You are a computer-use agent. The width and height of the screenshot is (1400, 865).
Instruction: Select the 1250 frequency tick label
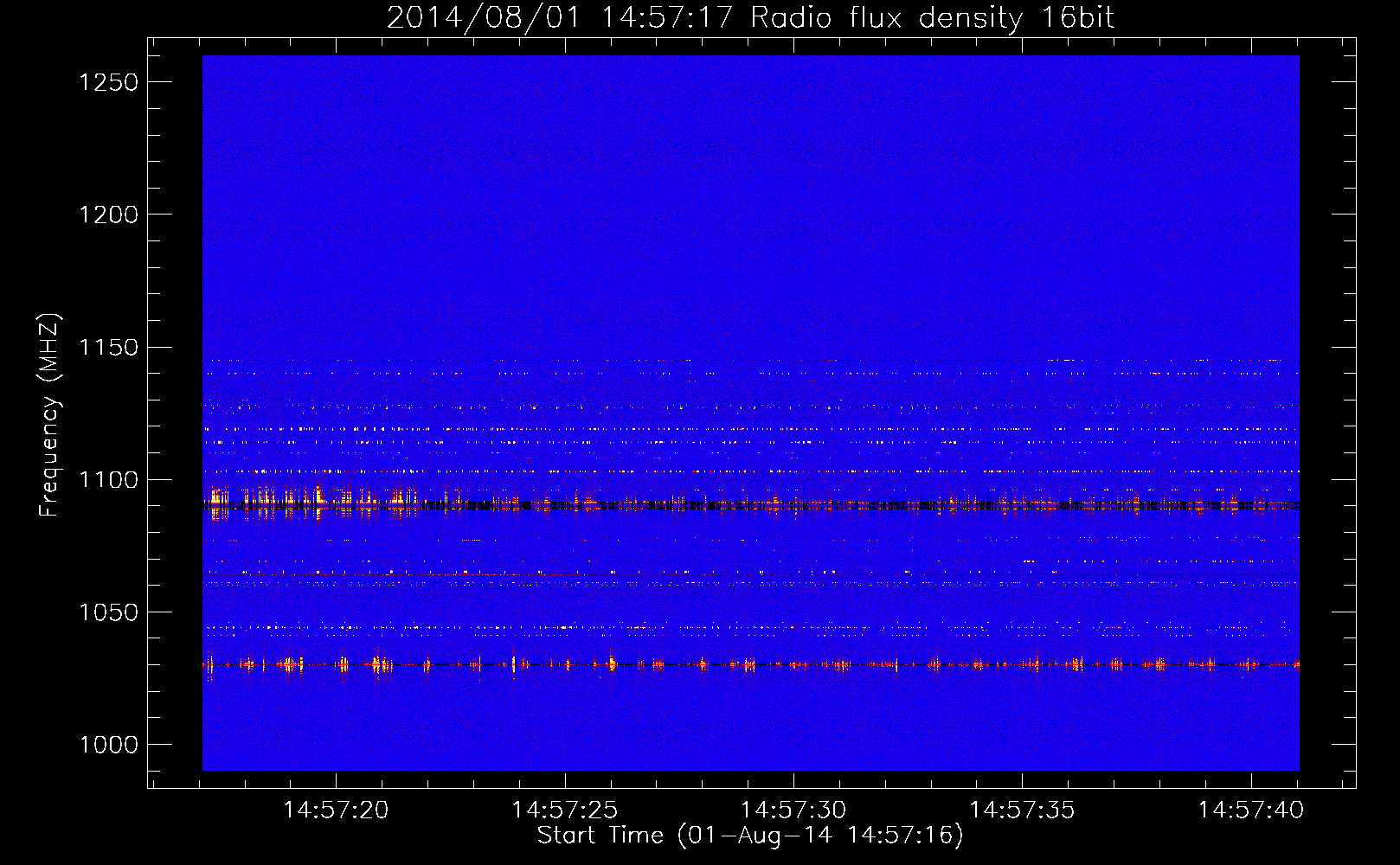(x=108, y=82)
